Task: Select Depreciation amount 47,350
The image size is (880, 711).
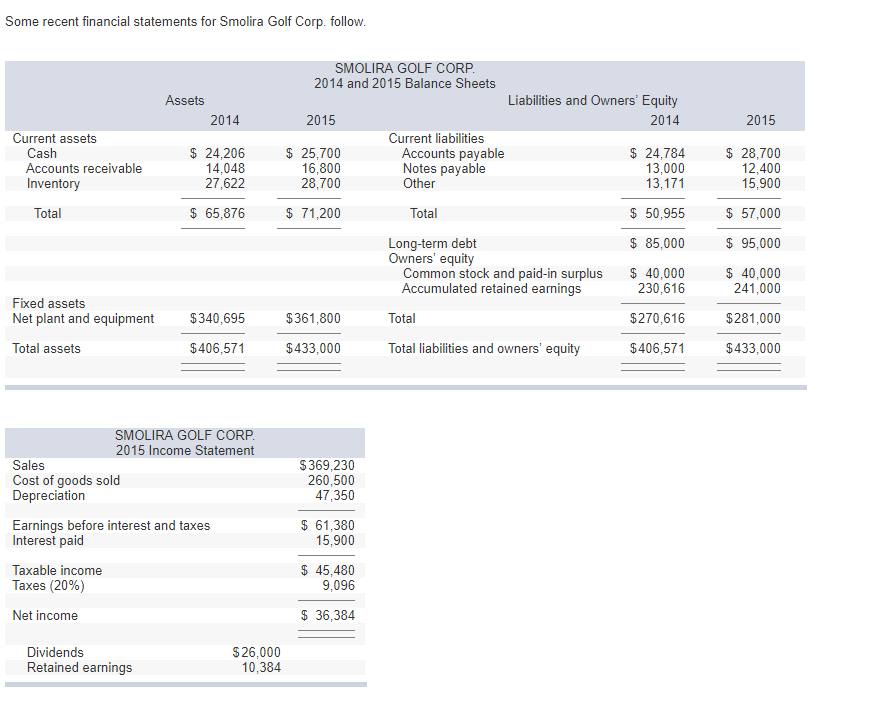Action: [337, 495]
